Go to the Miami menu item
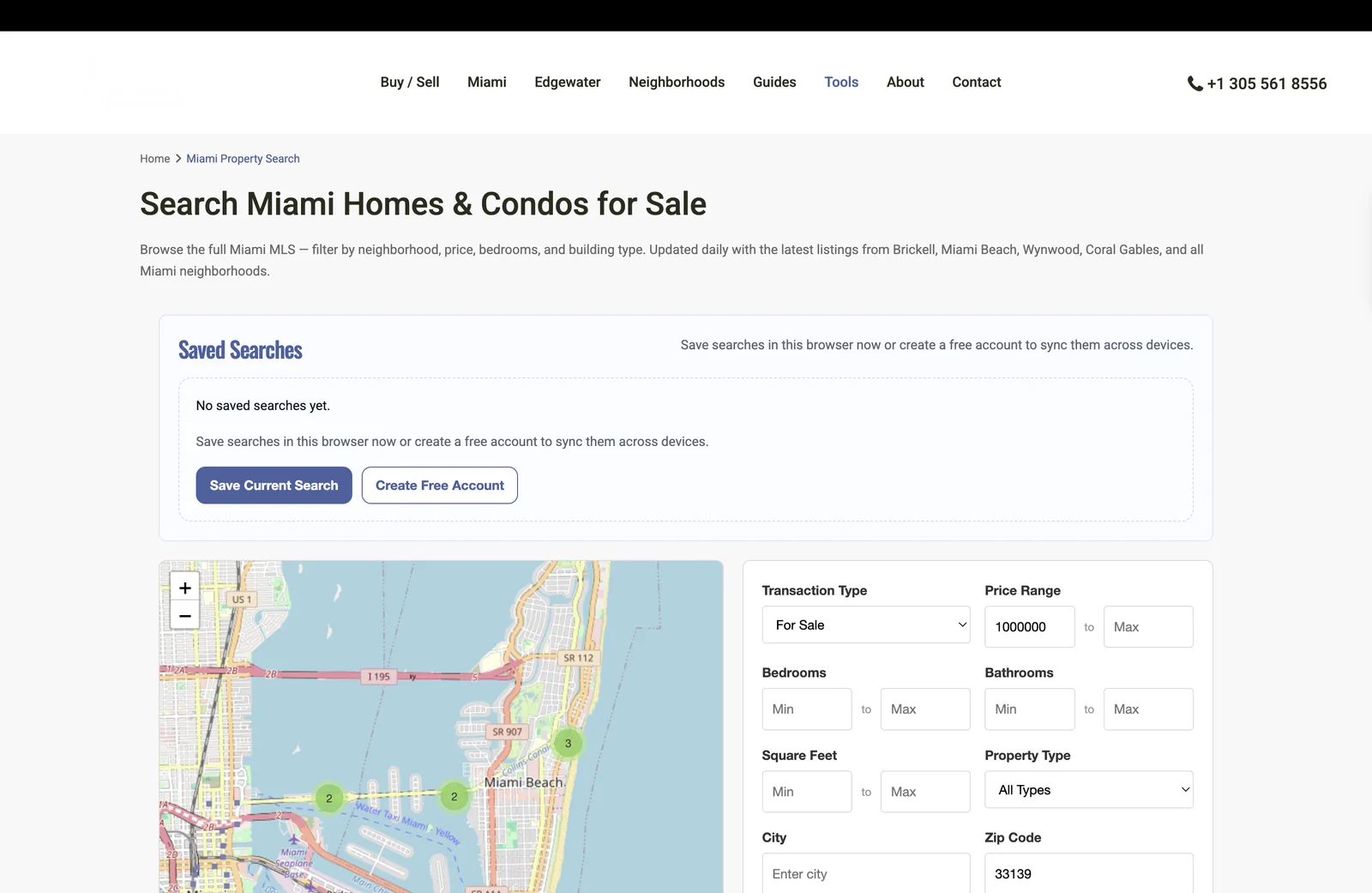Viewport: 1372px width, 893px height. [x=487, y=82]
